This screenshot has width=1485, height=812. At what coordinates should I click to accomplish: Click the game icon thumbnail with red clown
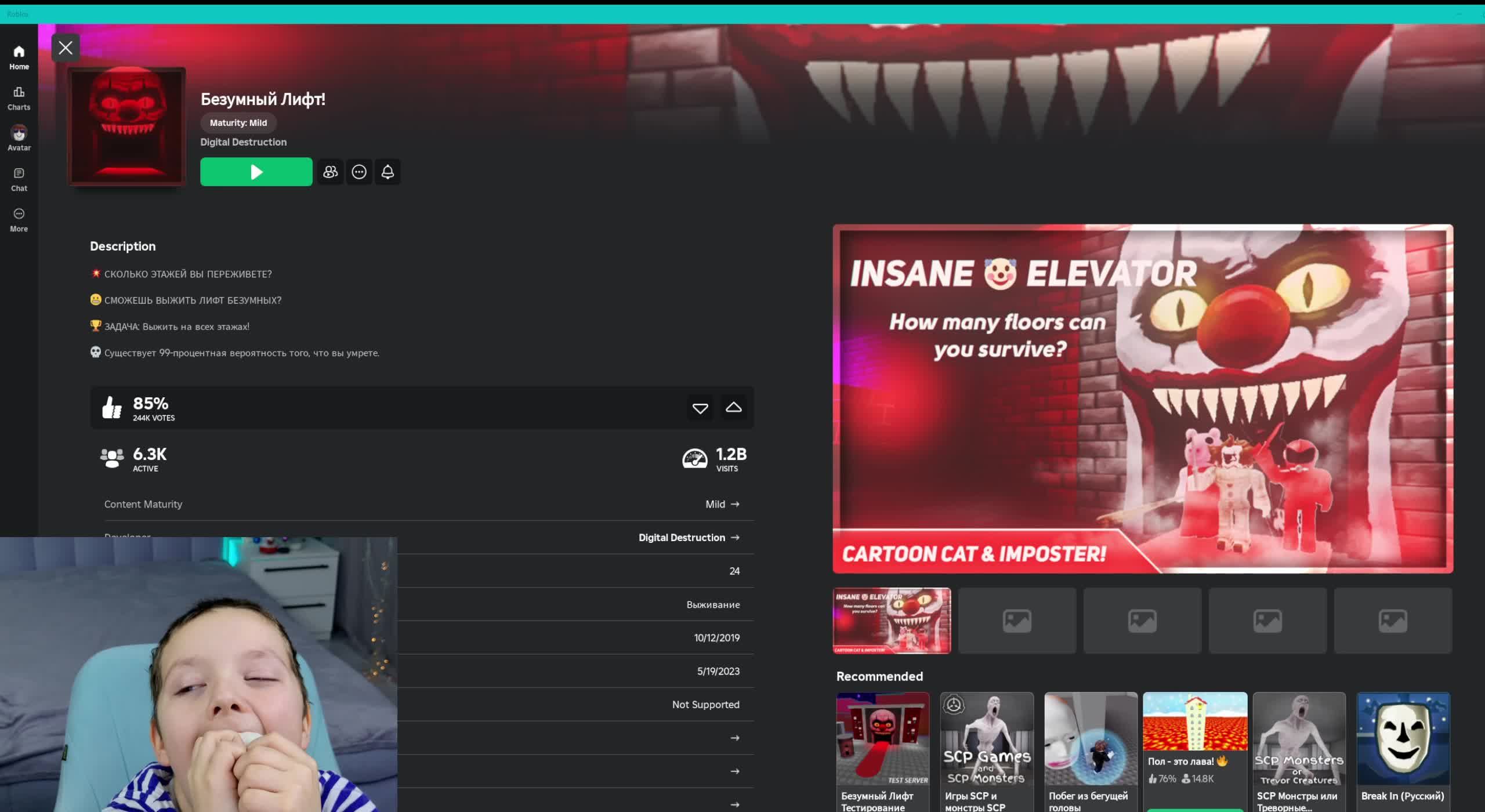[126, 126]
